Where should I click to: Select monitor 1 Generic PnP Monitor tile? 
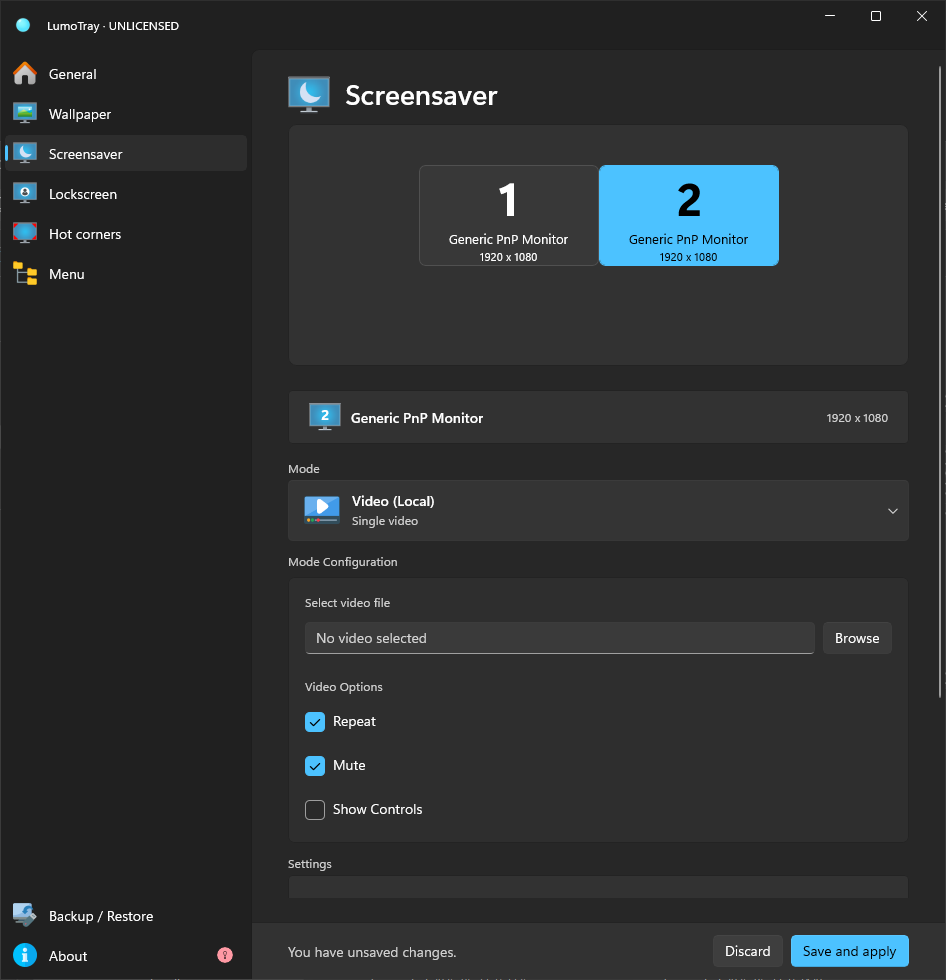tap(509, 216)
